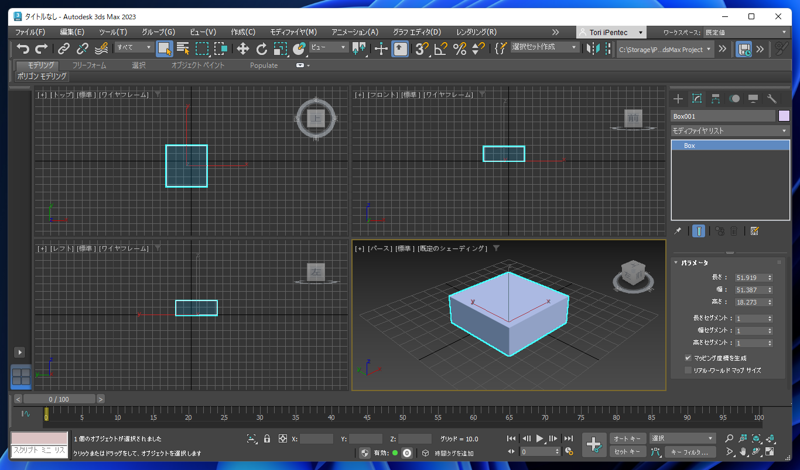The width and height of the screenshot is (800, 470).
Task: Go to the start frame button
Action: coord(511,438)
